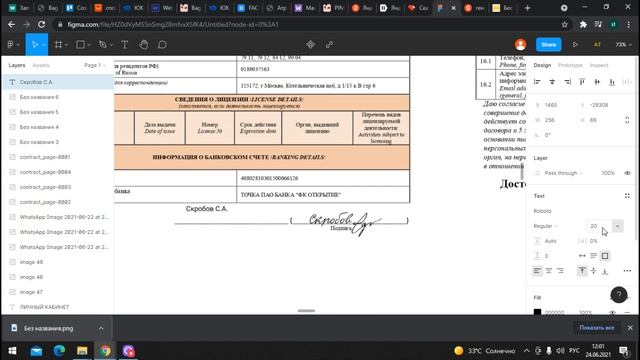Select the Pen tool

pos(102,44)
